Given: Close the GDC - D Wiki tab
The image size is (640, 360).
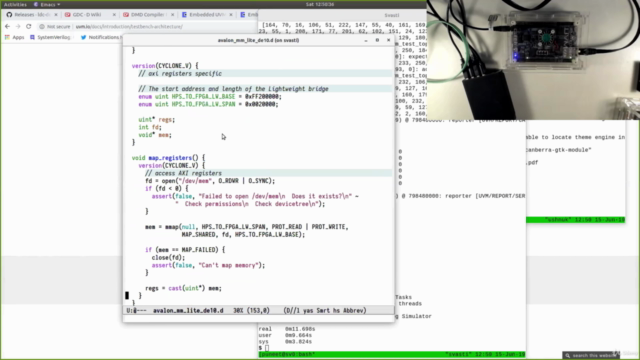Looking at the screenshot, I should coord(114,15).
